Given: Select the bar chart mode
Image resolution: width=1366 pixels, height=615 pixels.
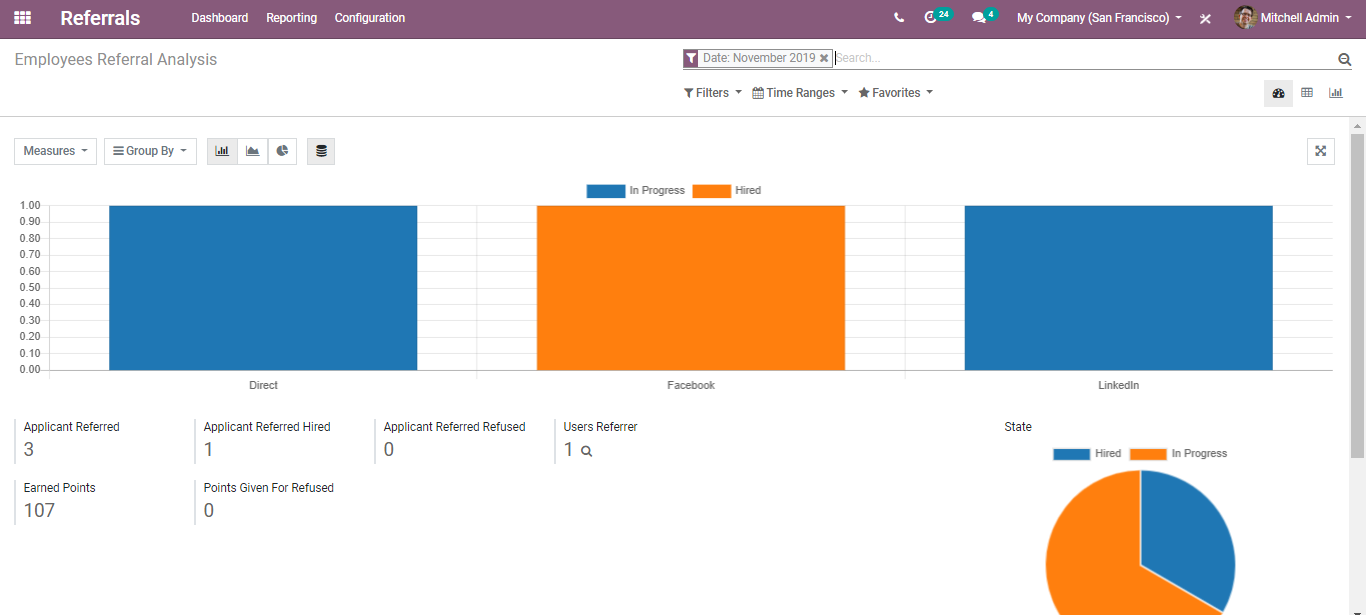Looking at the screenshot, I should point(222,151).
